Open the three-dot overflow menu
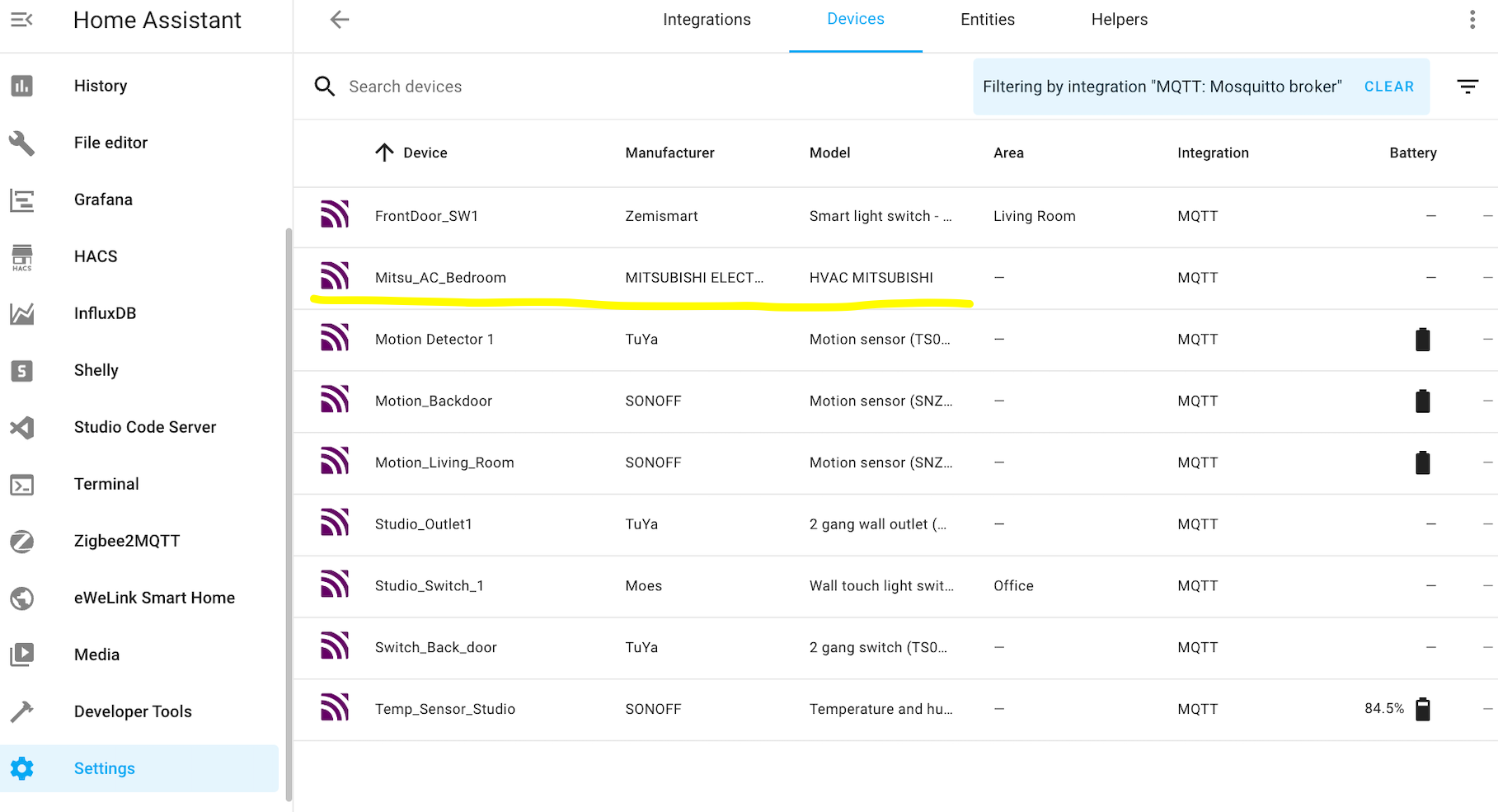 (x=1472, y=20)
